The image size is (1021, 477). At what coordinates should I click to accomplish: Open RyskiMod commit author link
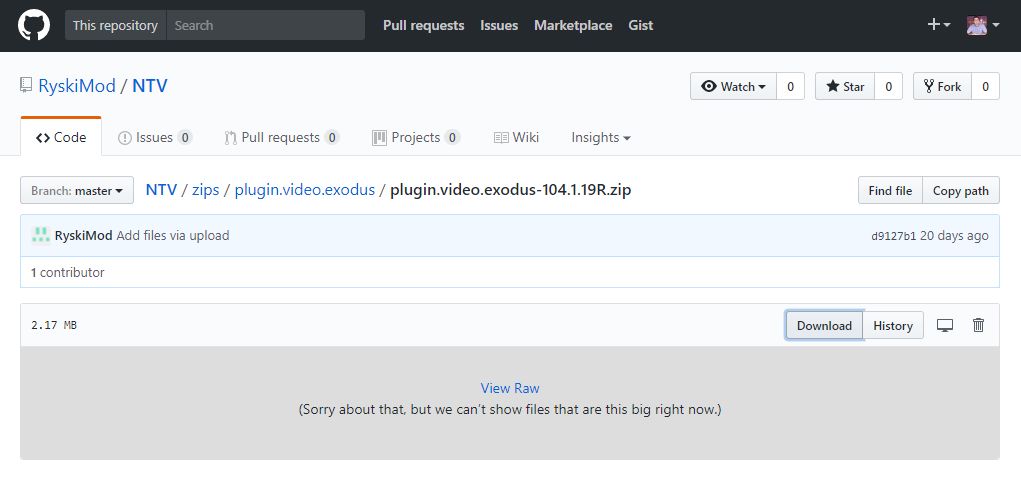click(83, 236)
